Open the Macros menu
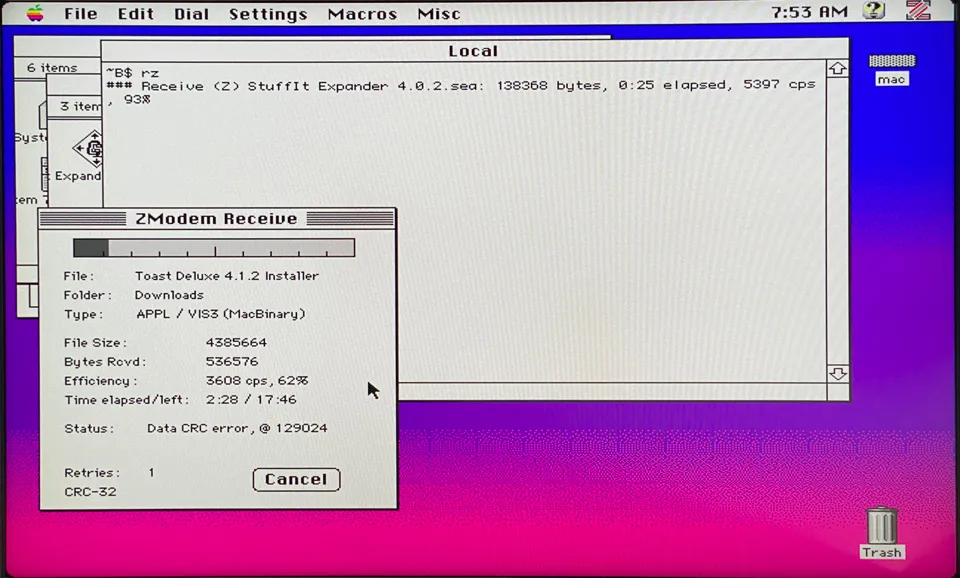 pyautogui.click(x=362, y=13)
